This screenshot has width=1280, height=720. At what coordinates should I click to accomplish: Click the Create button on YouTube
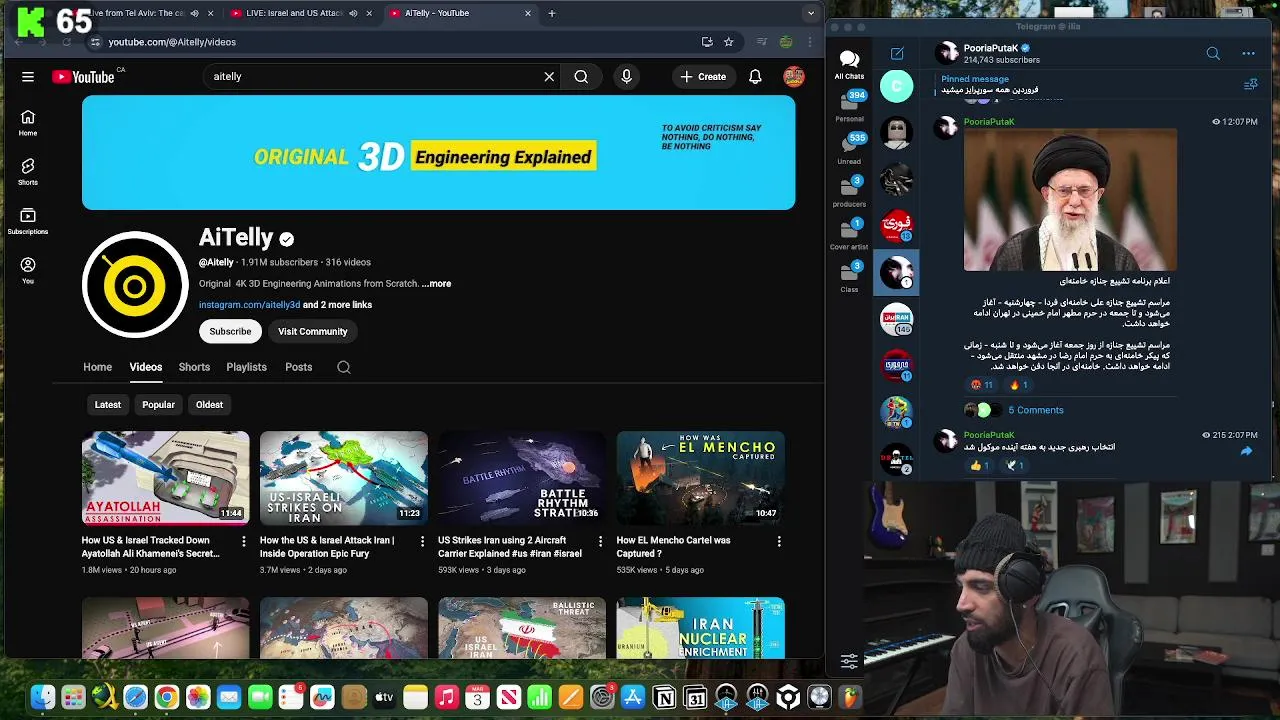(703, 76)
